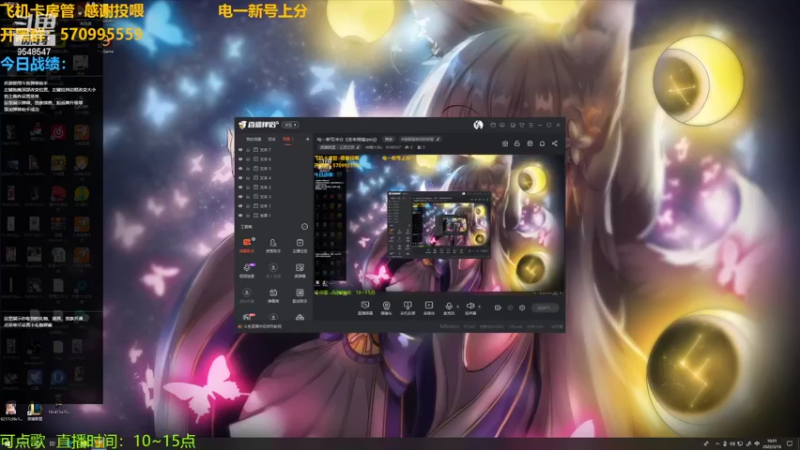Click the microphone icon in bottom toolbar
This screenshot has width=800, height=450.
click(x=449, y=307)
